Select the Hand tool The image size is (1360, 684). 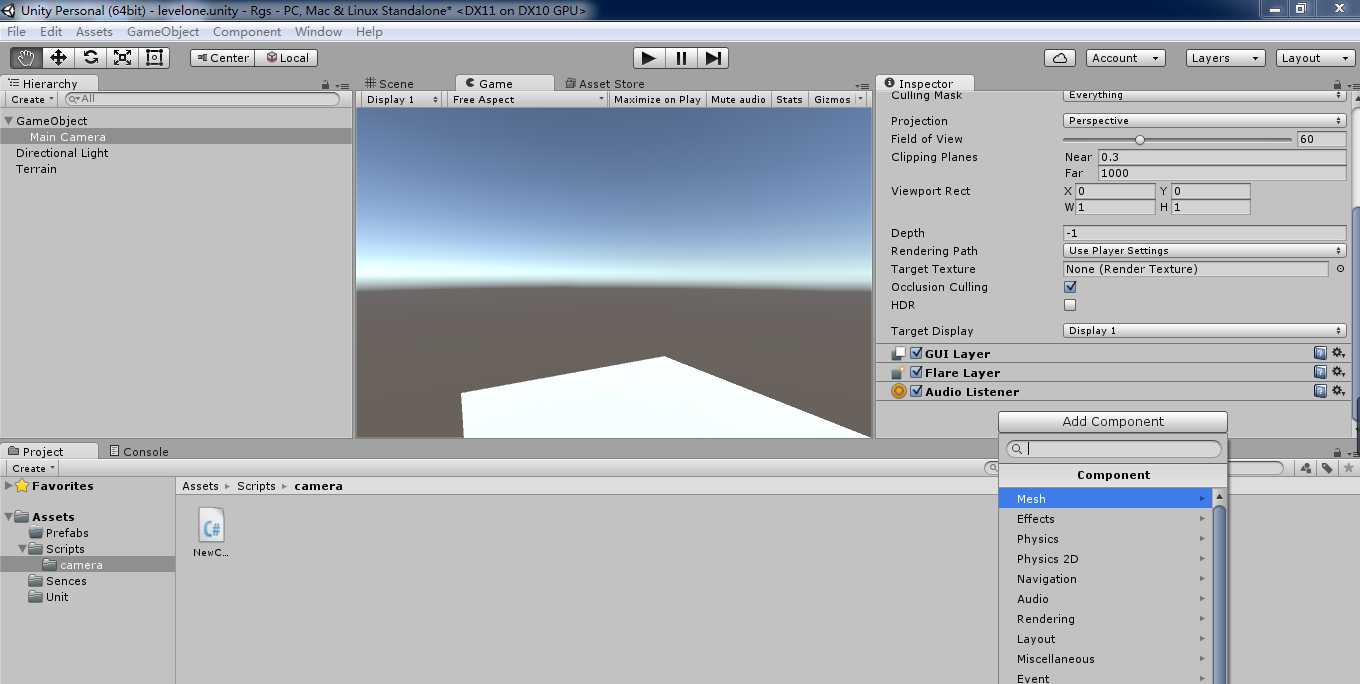pos(26,58)
